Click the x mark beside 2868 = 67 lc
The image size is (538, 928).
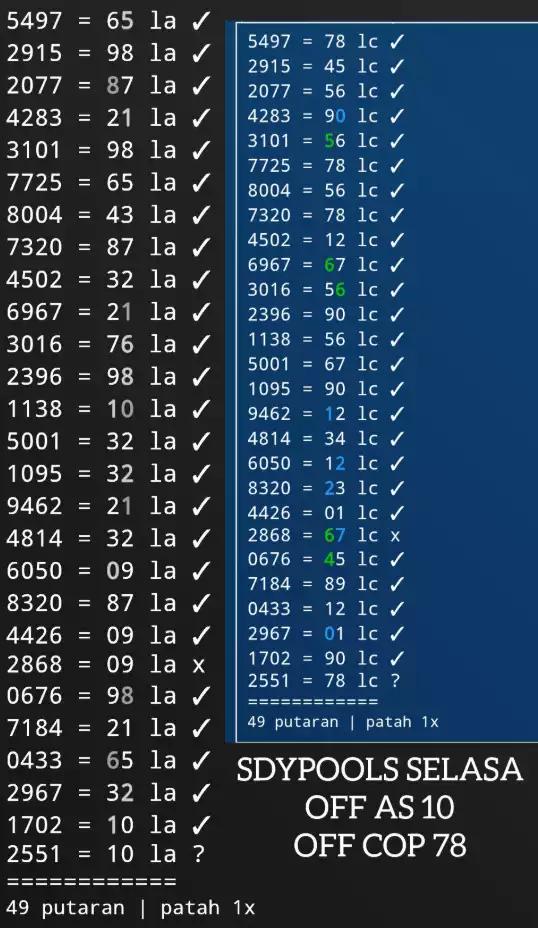(395, 536)
